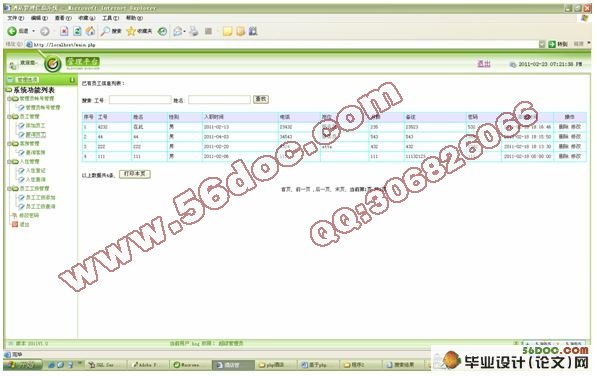Open 查询员工 in the sidebar tree
This screenshot has width=597, height=376.
click(x=36, y=135)
